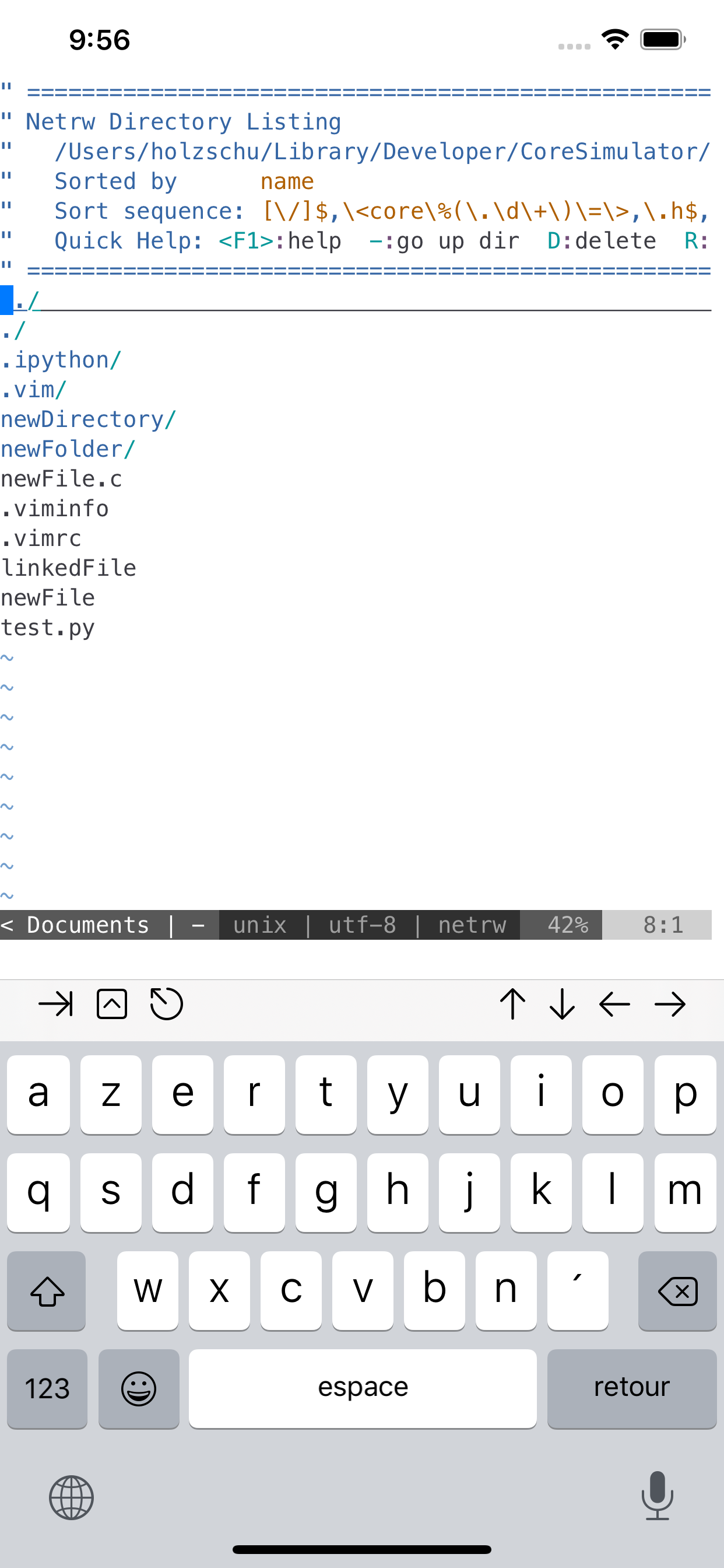Tap the shift key
The height and width of the screenshot is (1568, 724).
(x=47, y=1290)
